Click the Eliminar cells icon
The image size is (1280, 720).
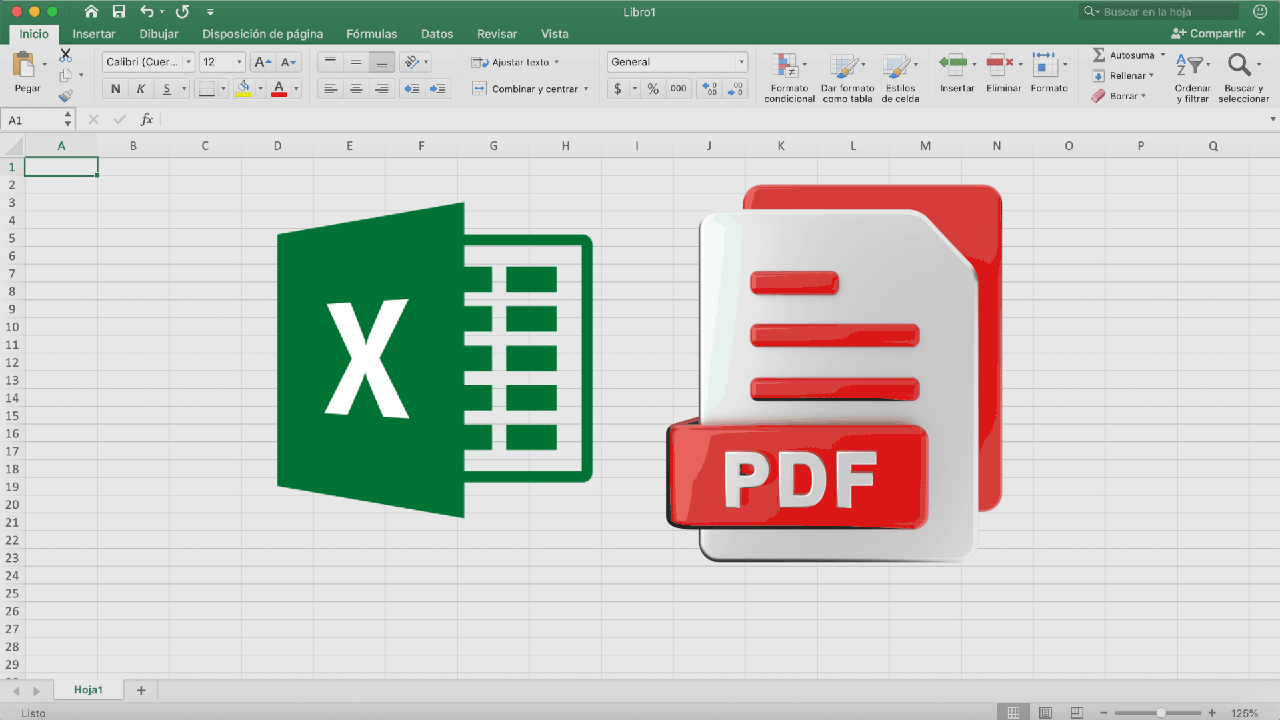[x=999, y=64]
